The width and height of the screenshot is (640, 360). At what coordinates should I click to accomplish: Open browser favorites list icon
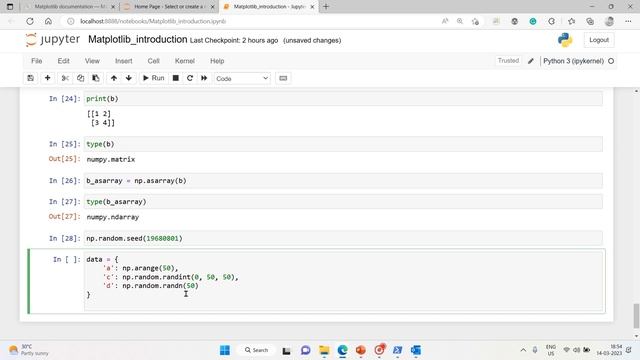click(x=571, y=21)
